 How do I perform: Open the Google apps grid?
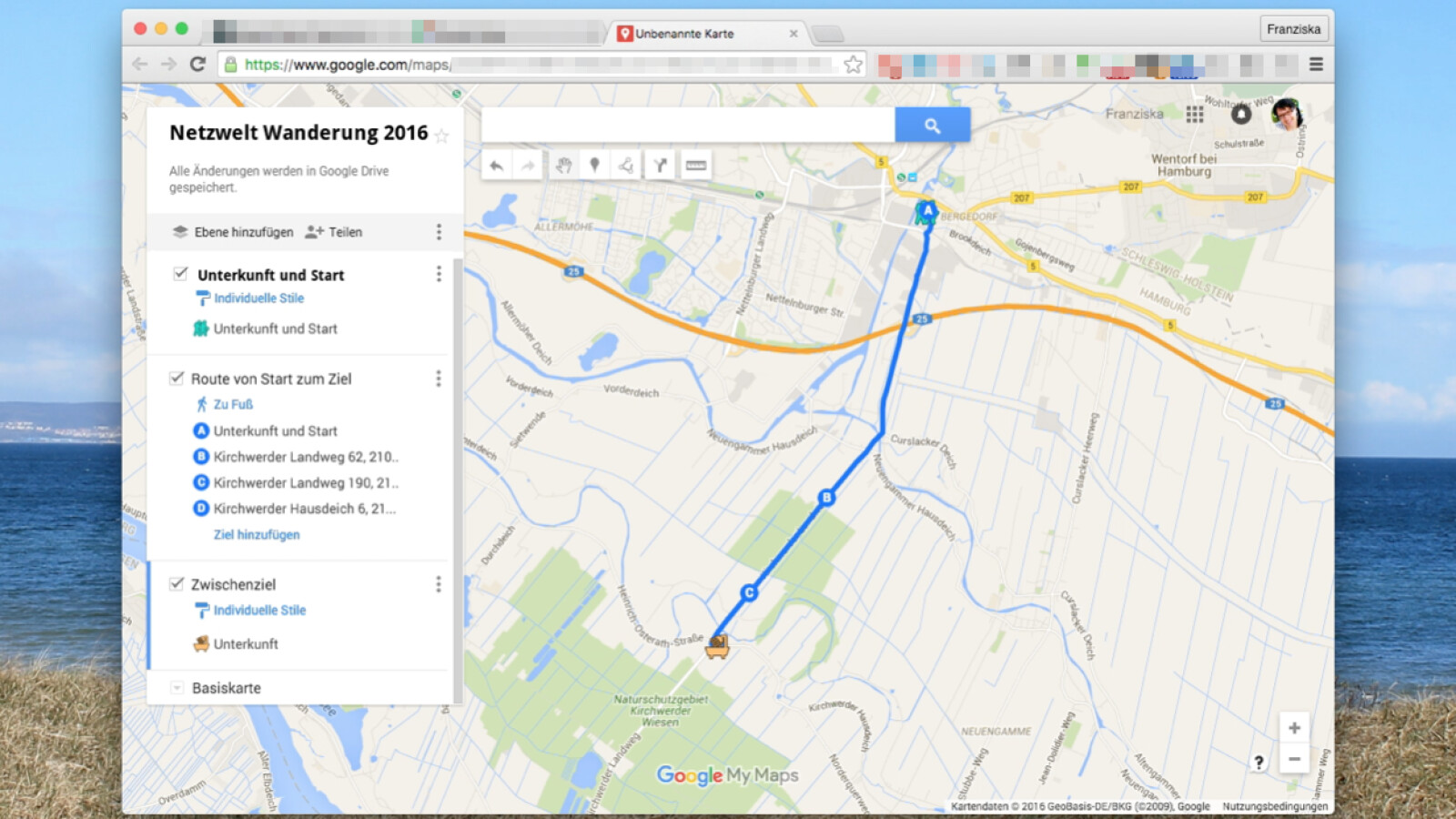click(x=1195, y=114)
